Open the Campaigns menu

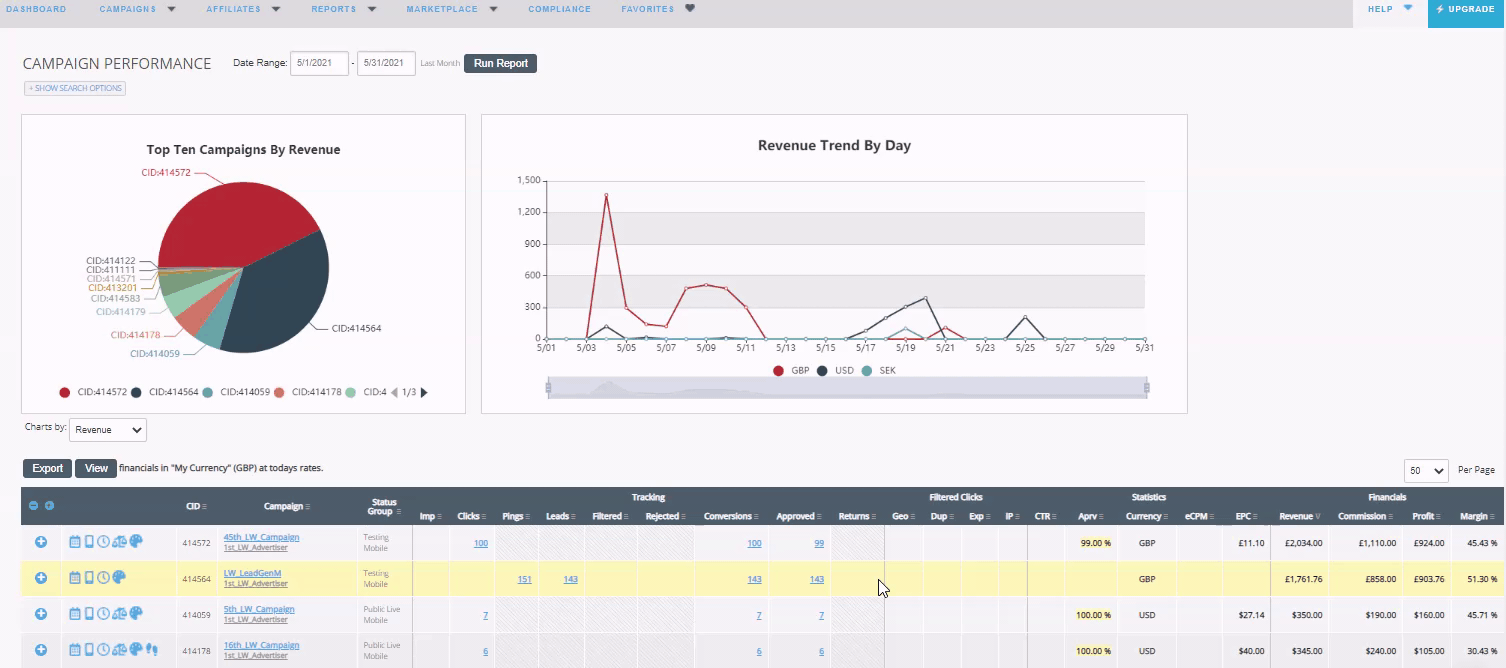138,9
